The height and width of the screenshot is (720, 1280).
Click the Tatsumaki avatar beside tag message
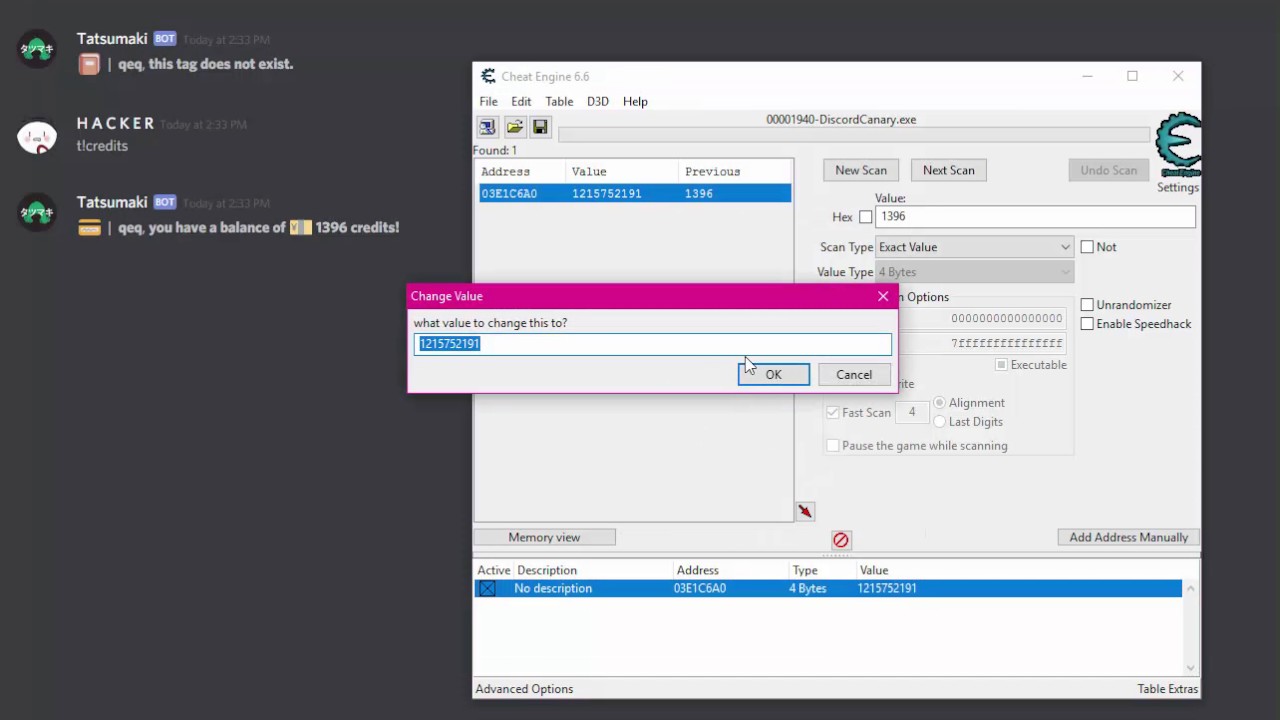(37, 51)
